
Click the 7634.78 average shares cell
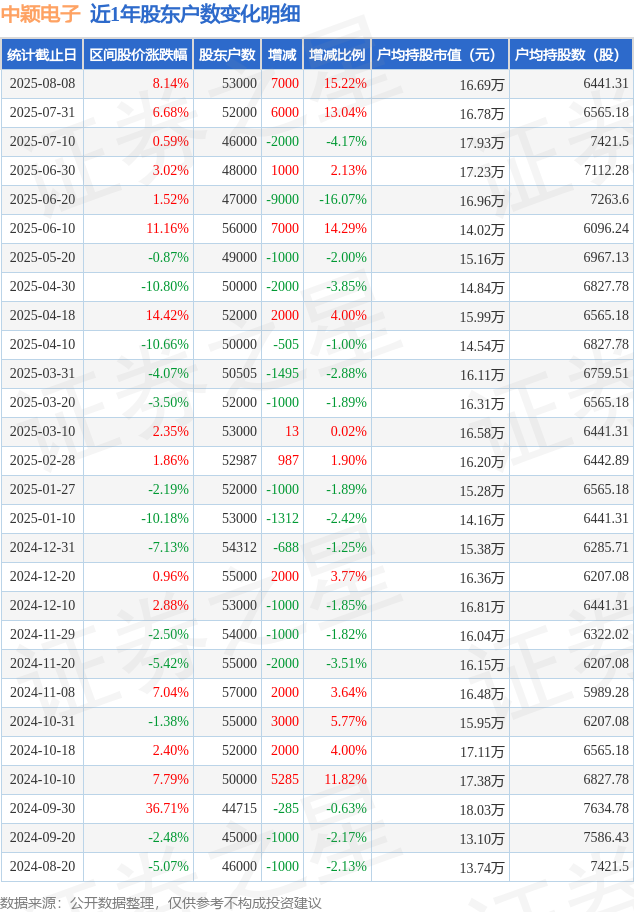[x=606, y=808]
